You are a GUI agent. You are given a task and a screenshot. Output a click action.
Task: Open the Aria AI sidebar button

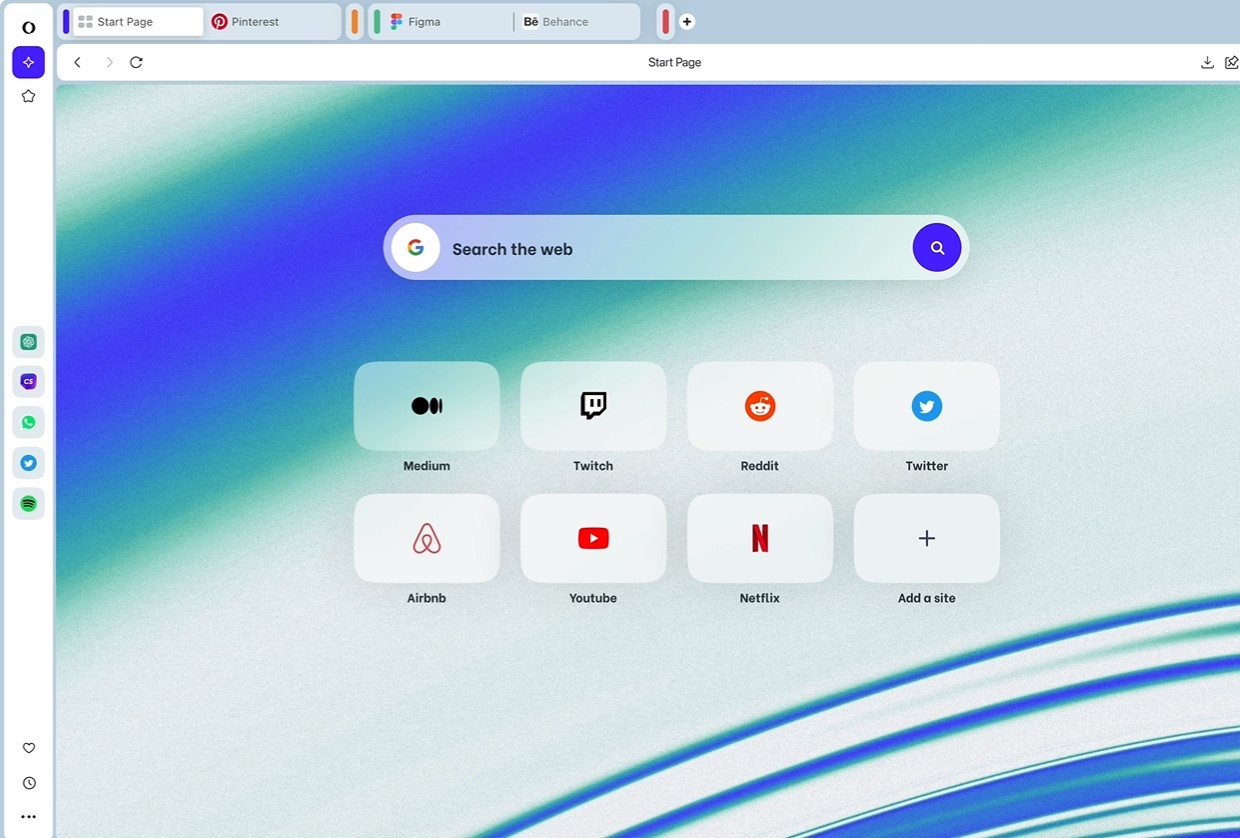[28, 62]
